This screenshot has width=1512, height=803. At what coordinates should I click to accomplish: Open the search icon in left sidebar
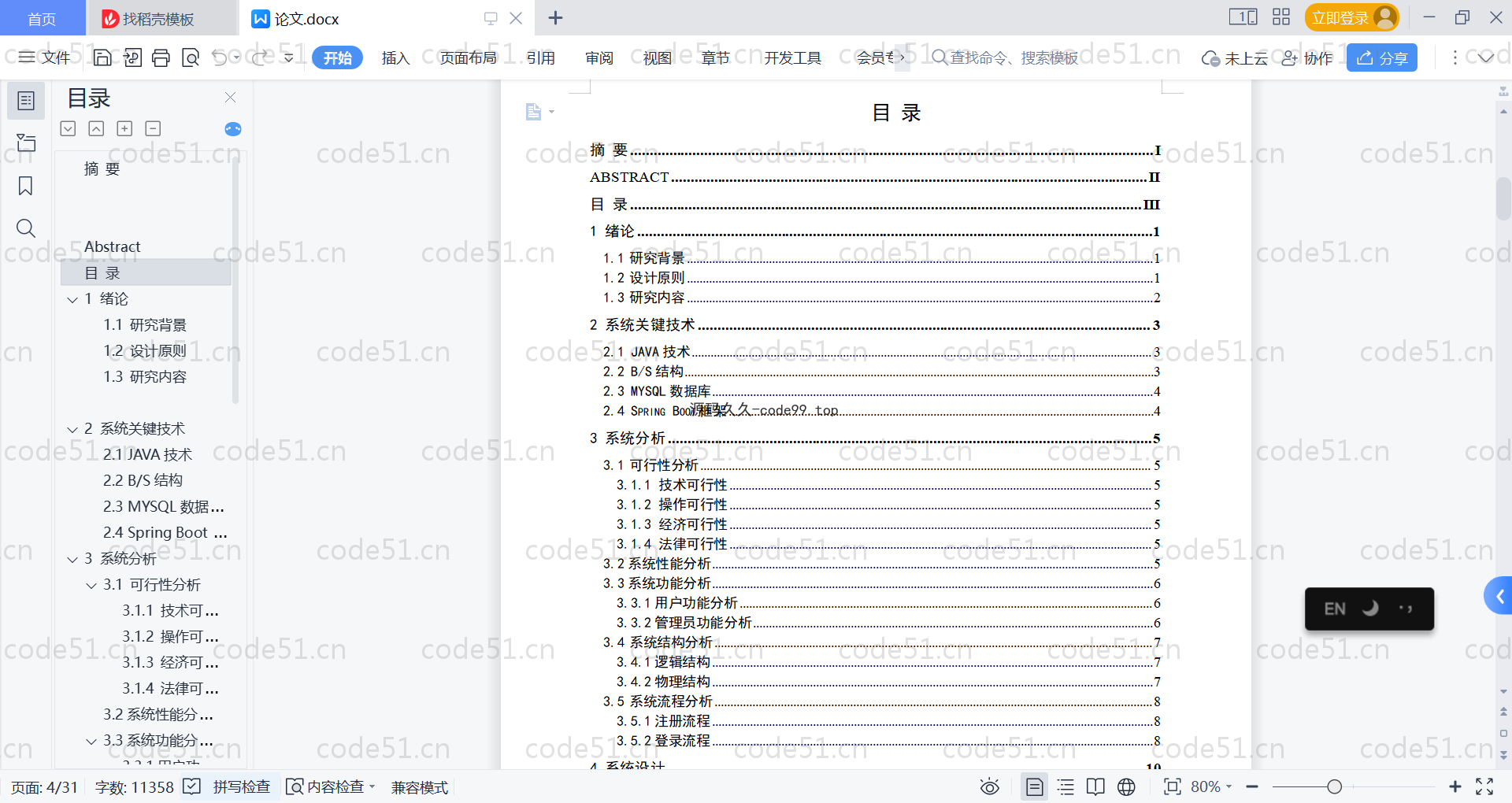click(26, 228)
